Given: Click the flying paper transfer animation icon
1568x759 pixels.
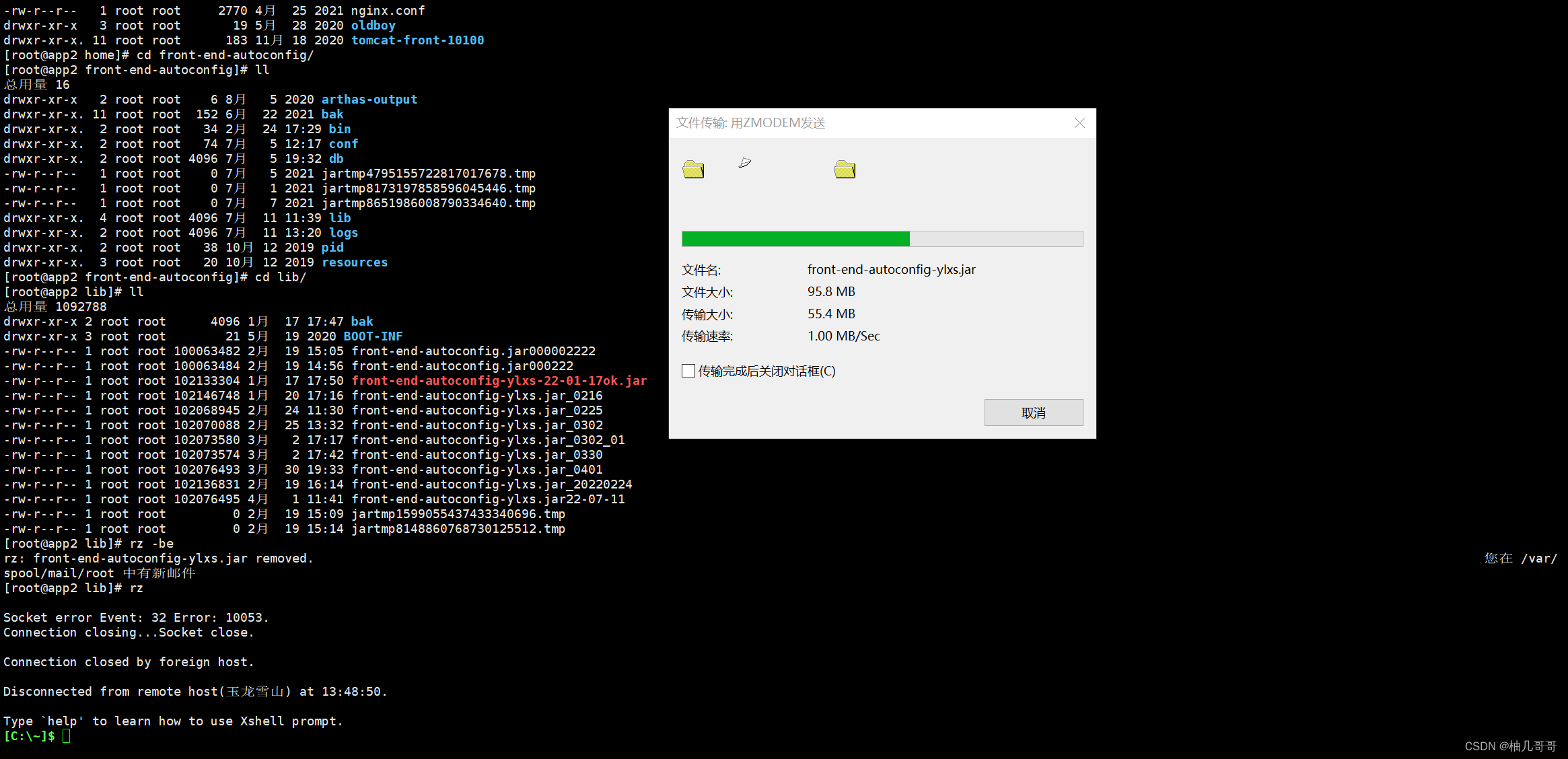Looking at the screenshot, I should pos(744,162).
